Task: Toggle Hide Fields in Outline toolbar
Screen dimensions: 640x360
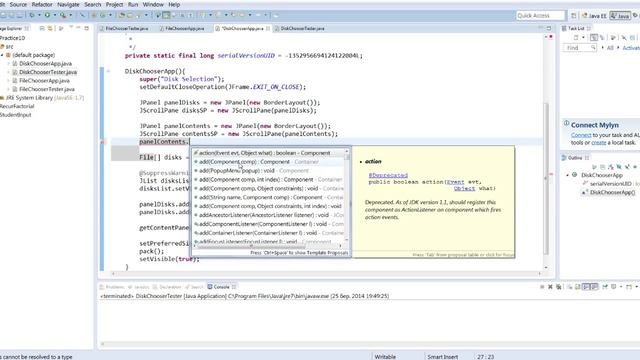Action: point(619,167)
